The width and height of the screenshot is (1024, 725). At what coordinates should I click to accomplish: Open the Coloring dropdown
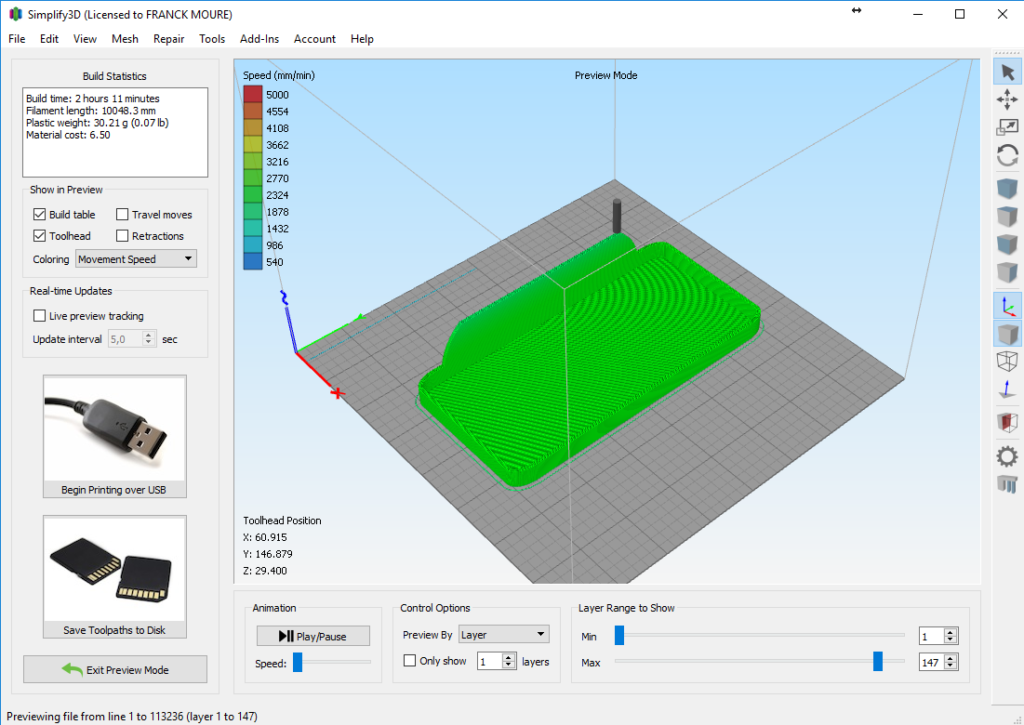pos(135,259)
